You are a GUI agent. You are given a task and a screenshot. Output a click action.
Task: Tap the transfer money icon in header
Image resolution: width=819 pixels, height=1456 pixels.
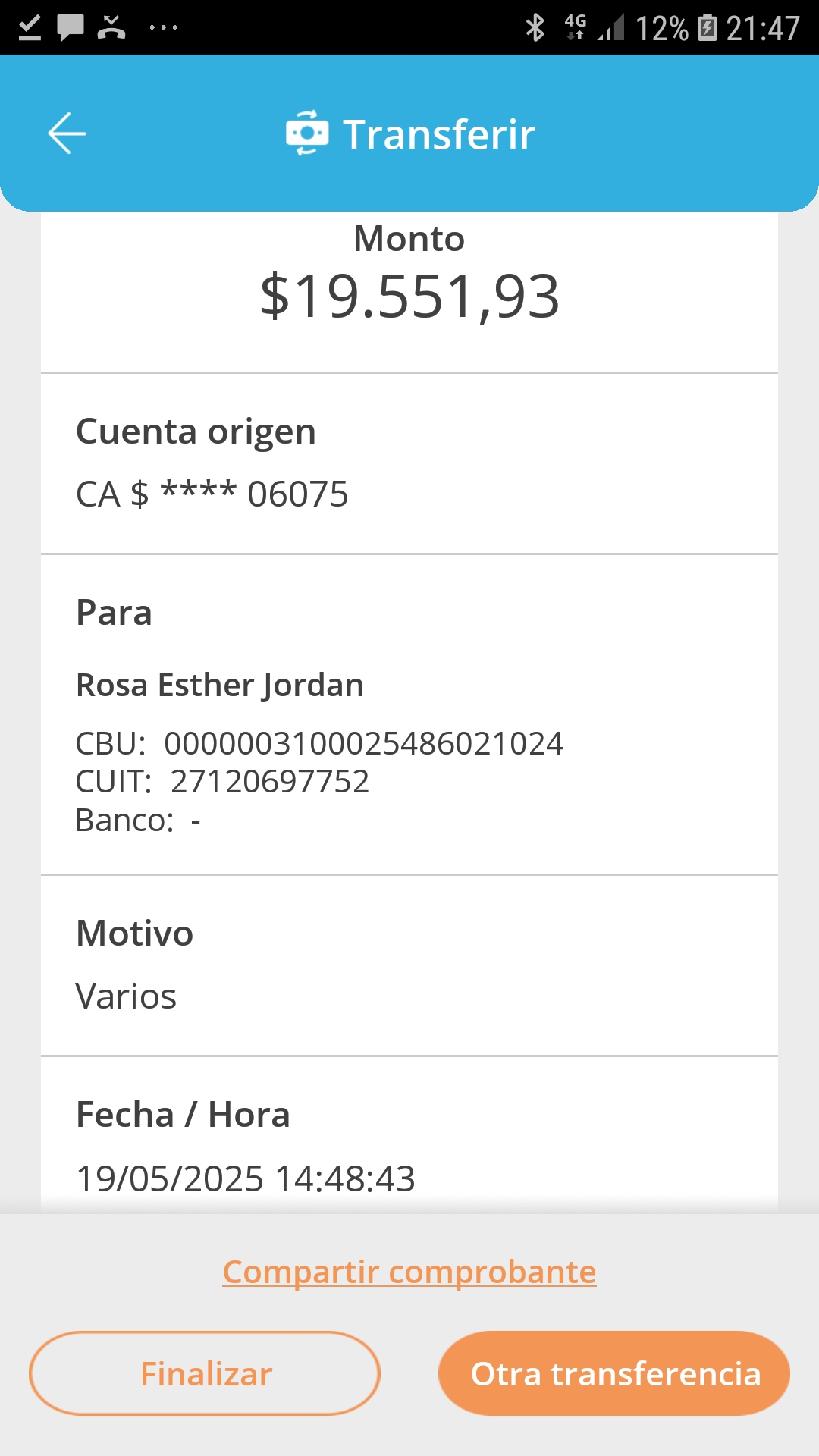(x=307, y=133)
